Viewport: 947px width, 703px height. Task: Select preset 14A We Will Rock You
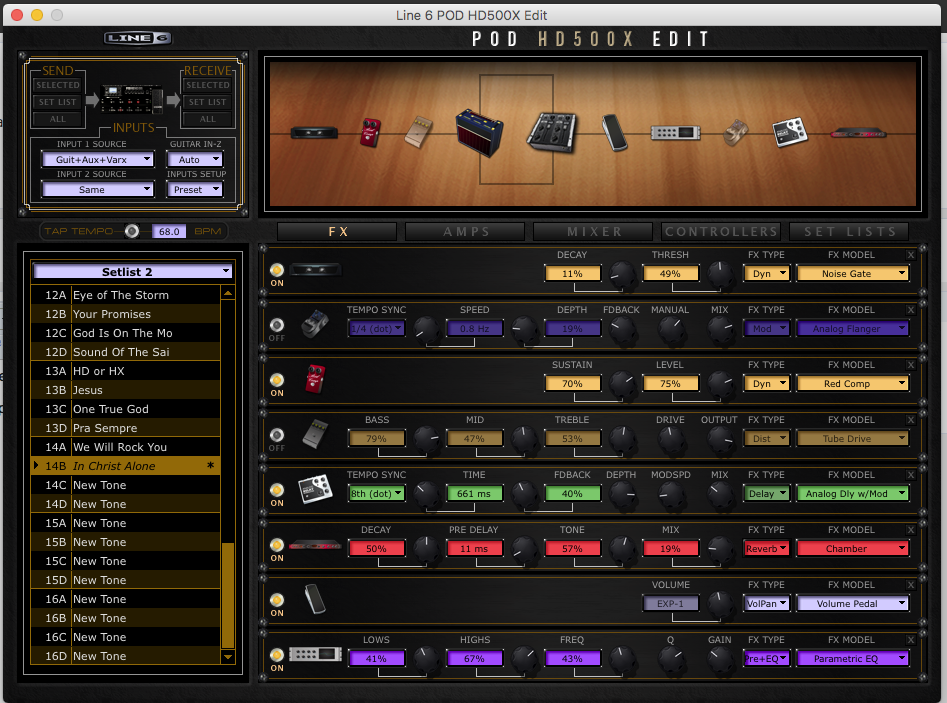pos(120,447)
